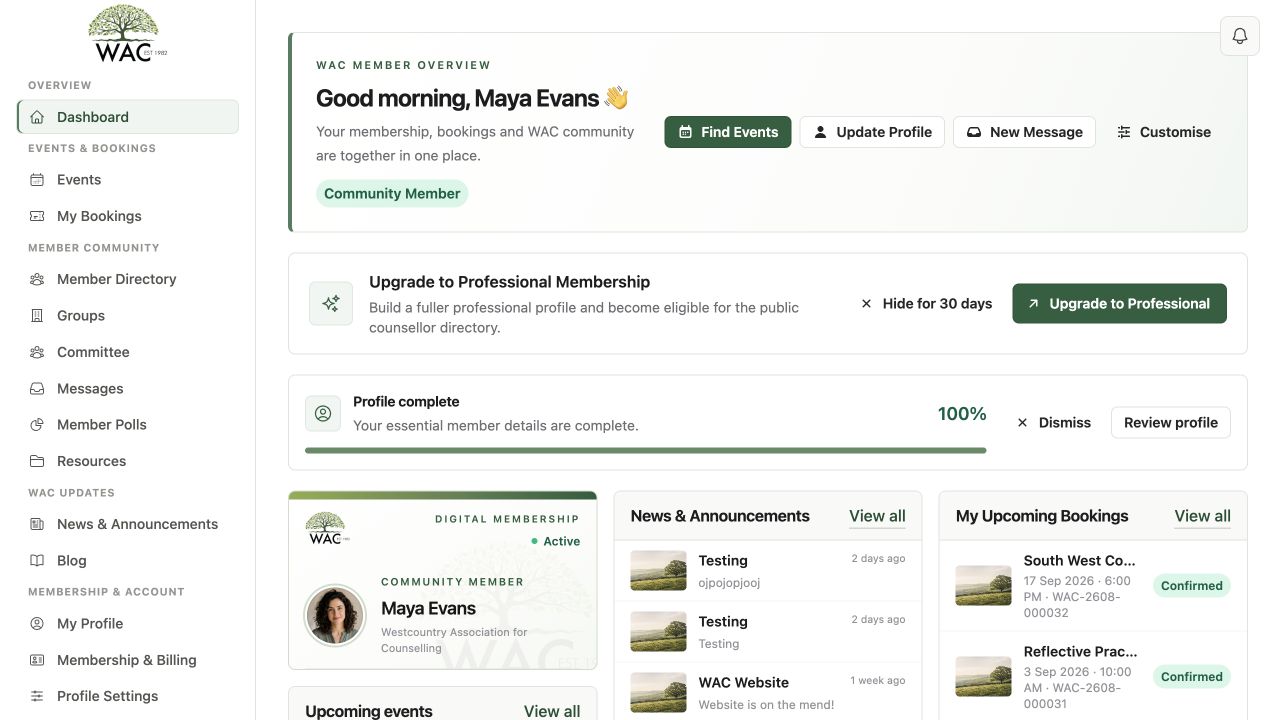Click the Member Polls chart icon
The image size is (1280, 720).
click(37, 425)
